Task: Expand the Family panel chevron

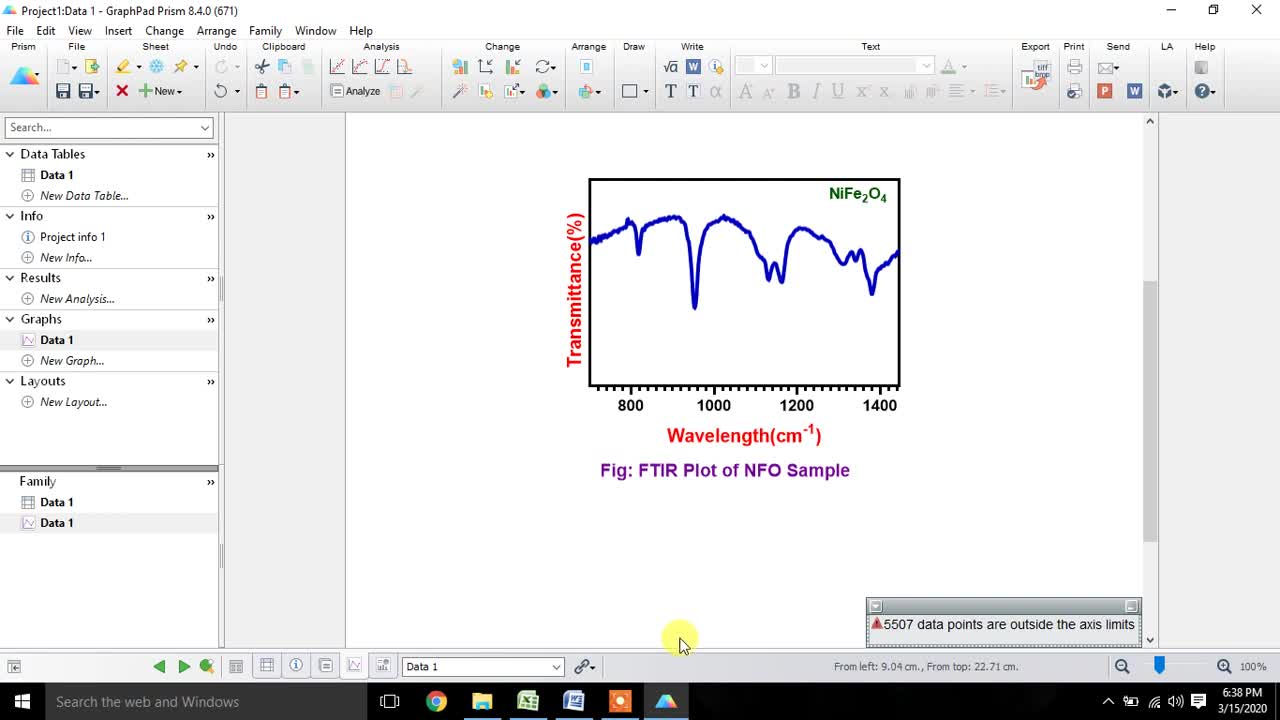Action: [x=211, y=482]
